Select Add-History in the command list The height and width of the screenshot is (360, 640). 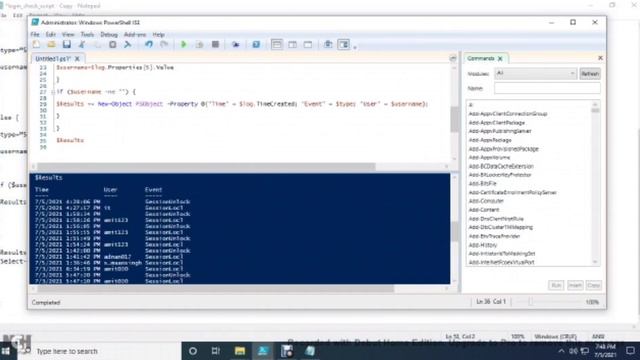tap(482, 245)
